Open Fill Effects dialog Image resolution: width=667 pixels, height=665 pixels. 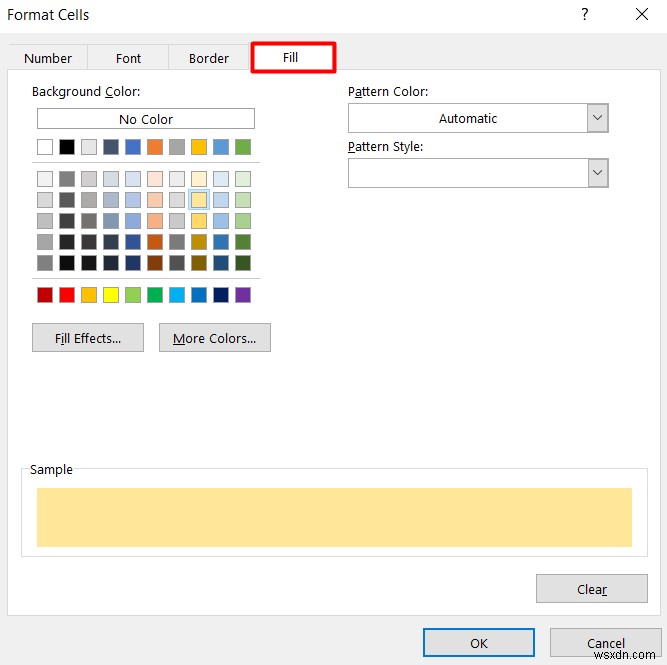[88, 338]
